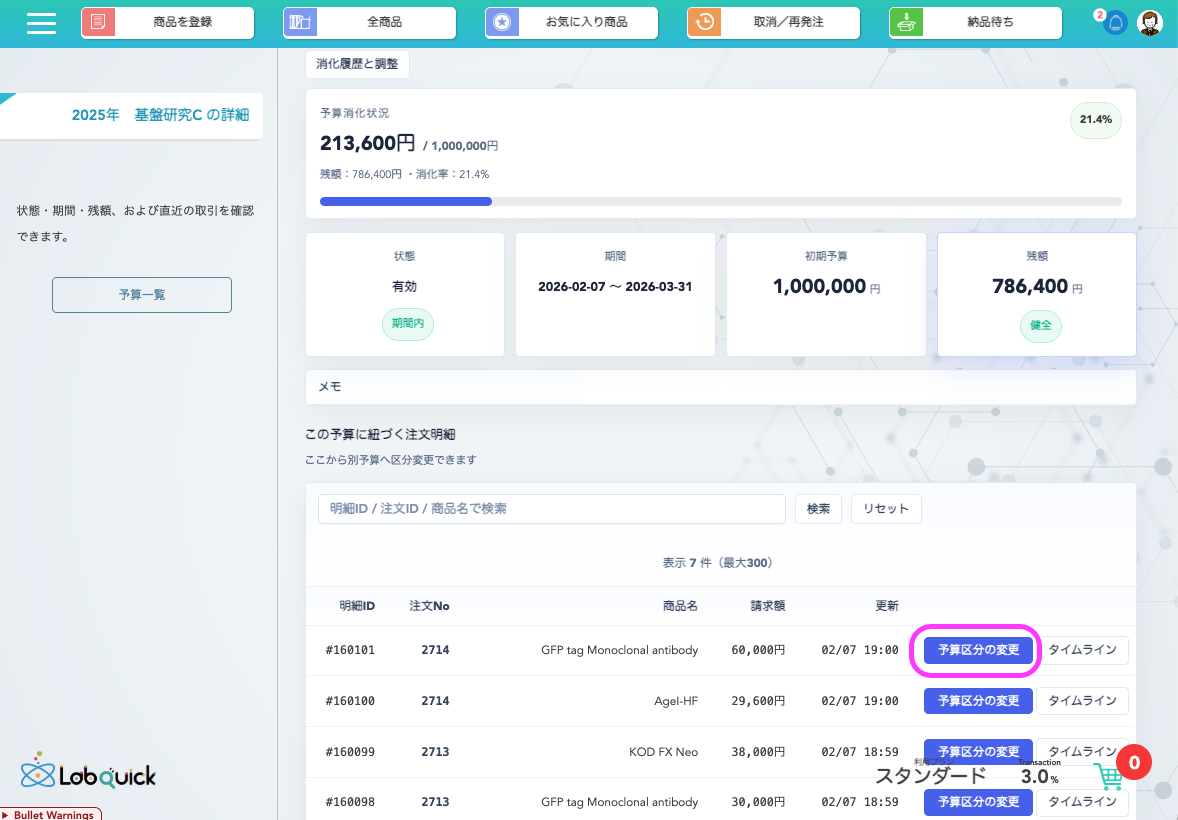
Task: Click the Labquick logo
Action: point(88,771)
